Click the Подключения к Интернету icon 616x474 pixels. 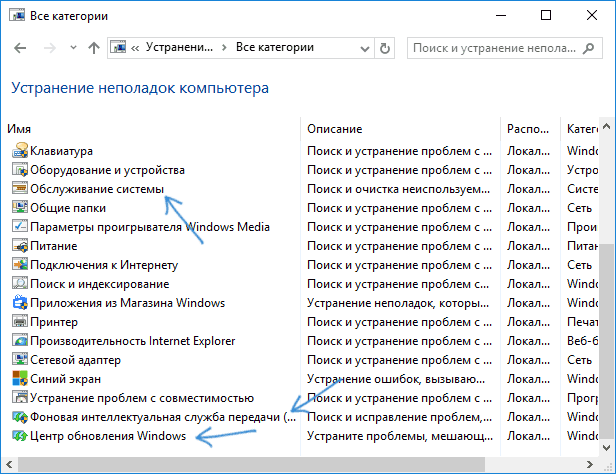click(20, 265)
